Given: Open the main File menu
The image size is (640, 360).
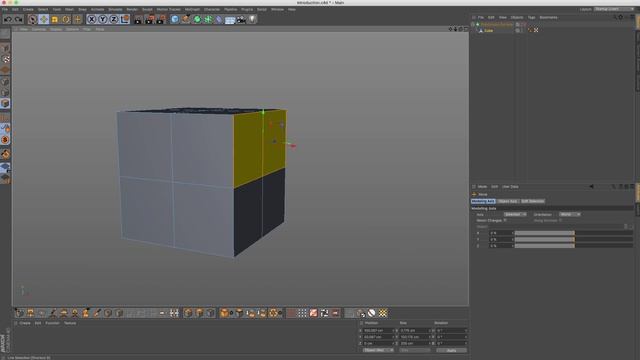Looking at the screenshot, I should point(5,9).
